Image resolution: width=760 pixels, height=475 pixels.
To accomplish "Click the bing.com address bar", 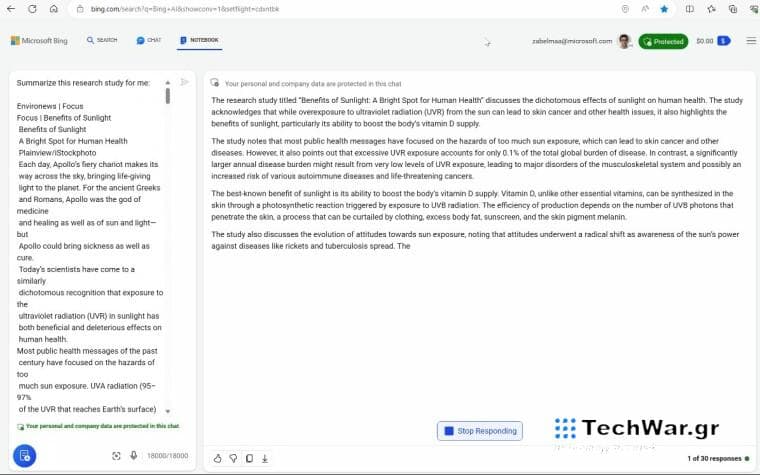I will pos(349,9).
